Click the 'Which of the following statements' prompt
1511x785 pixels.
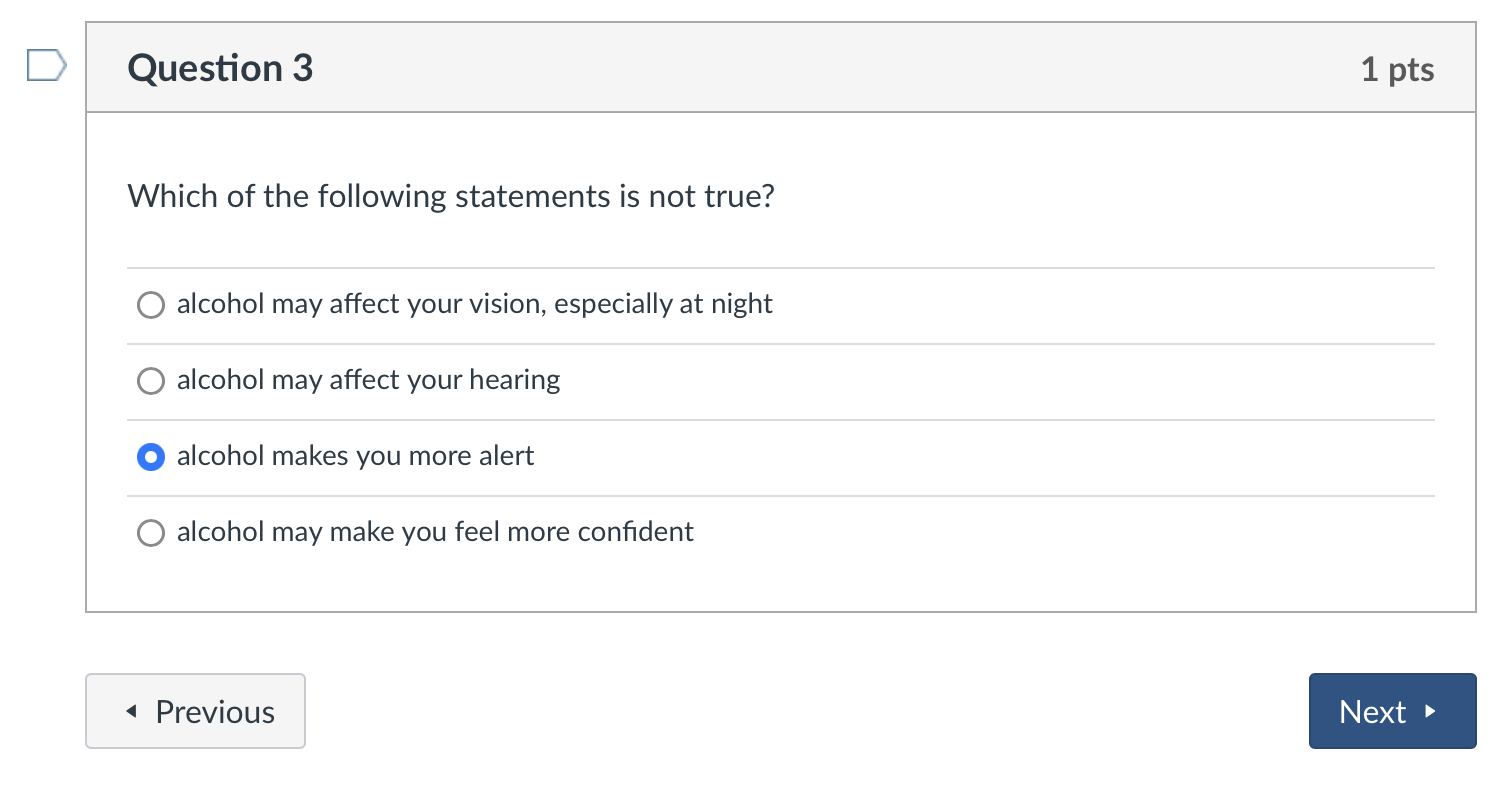[451, 196]
